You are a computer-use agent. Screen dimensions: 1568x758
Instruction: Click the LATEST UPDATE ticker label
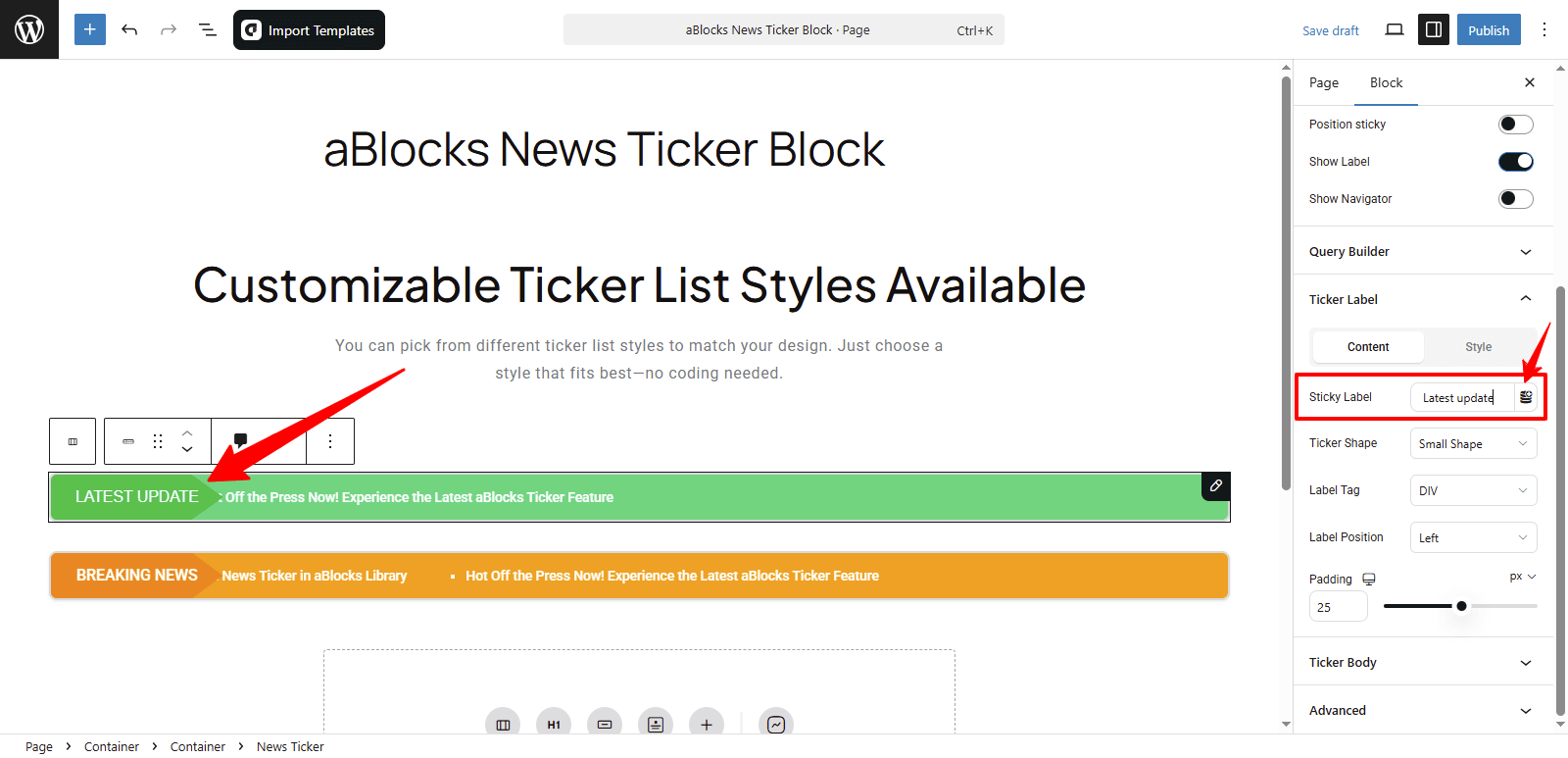click(x=137, y=497)
